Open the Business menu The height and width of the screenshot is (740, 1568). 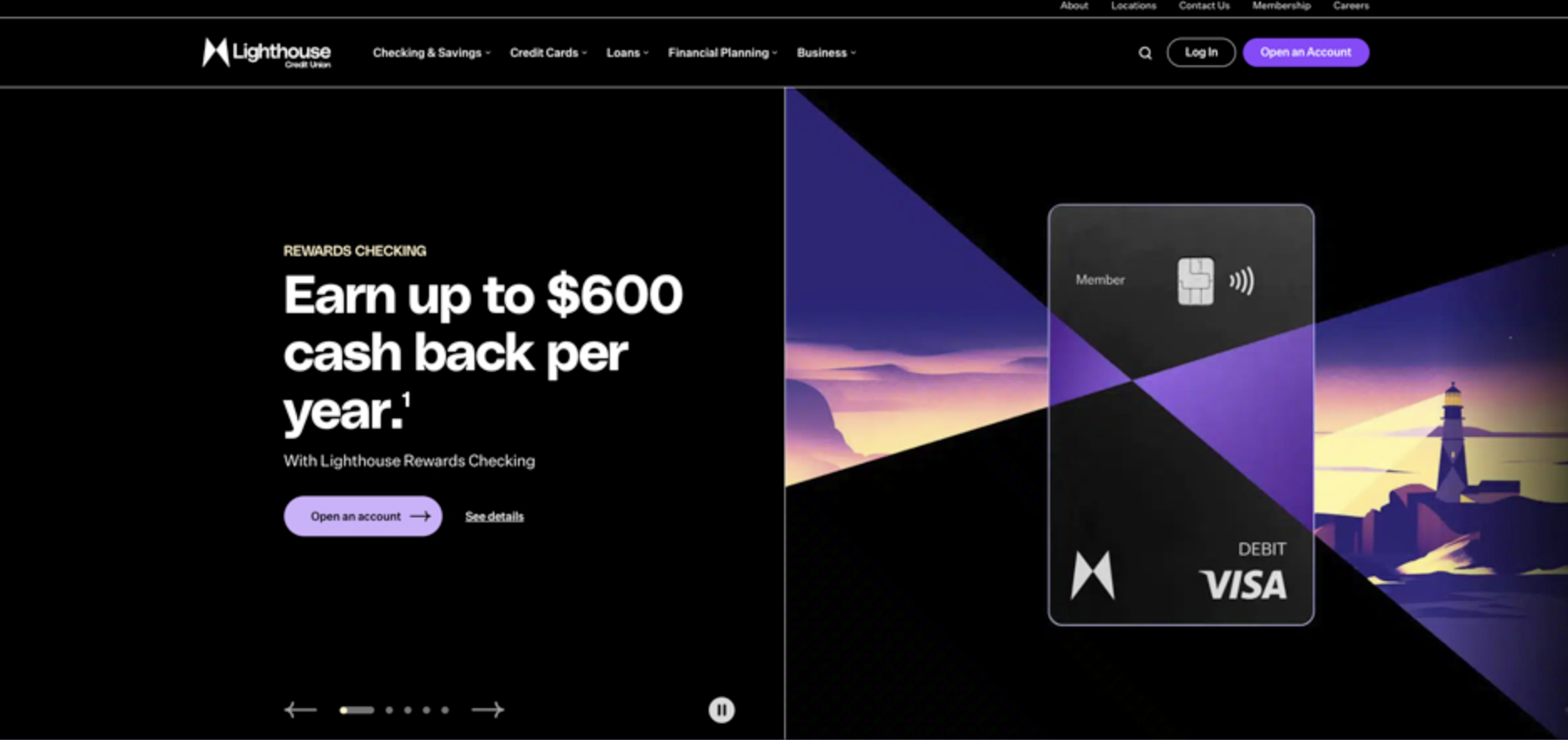coord(827,53)
